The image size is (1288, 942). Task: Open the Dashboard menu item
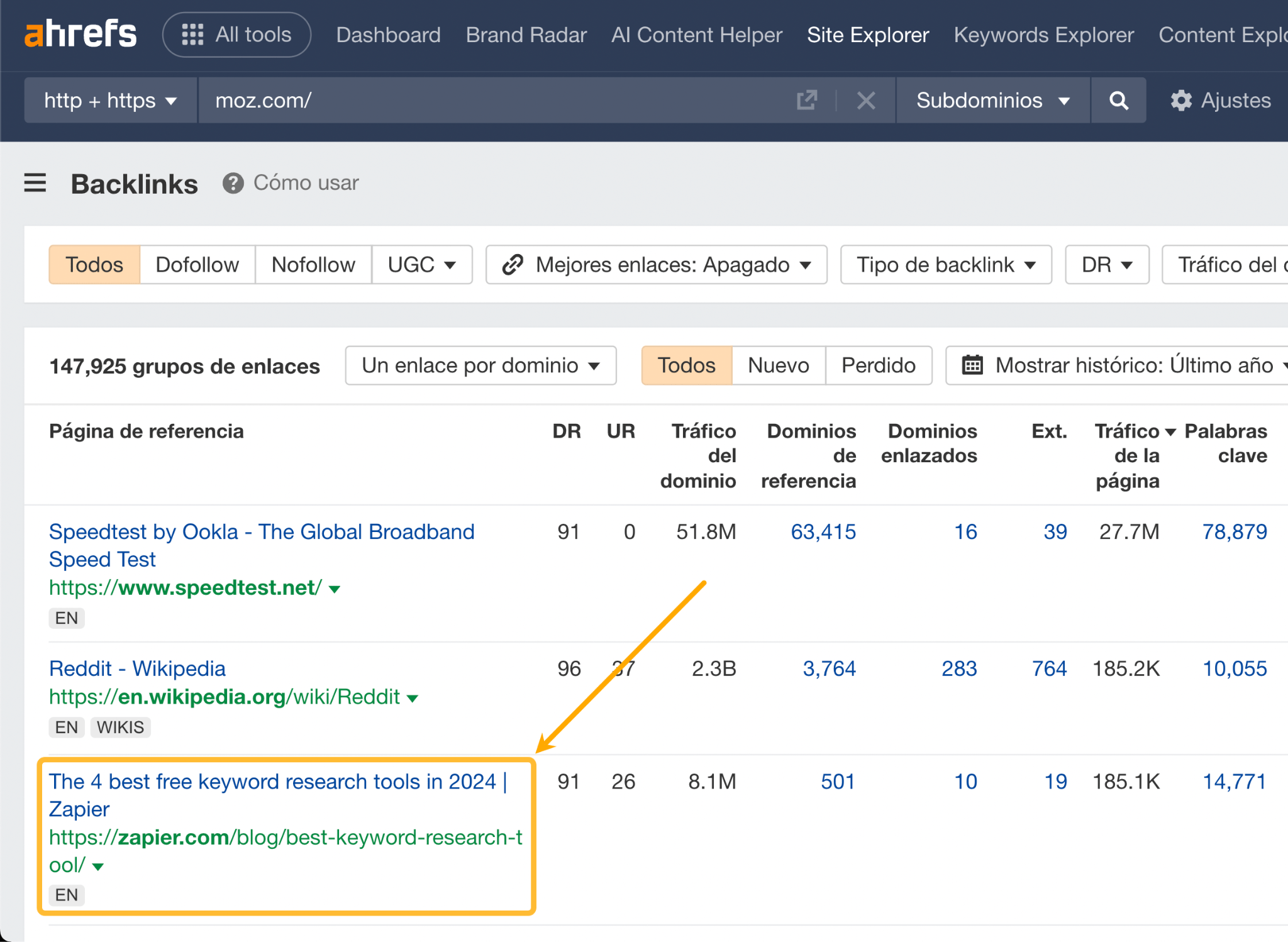[x=388, y=35]
